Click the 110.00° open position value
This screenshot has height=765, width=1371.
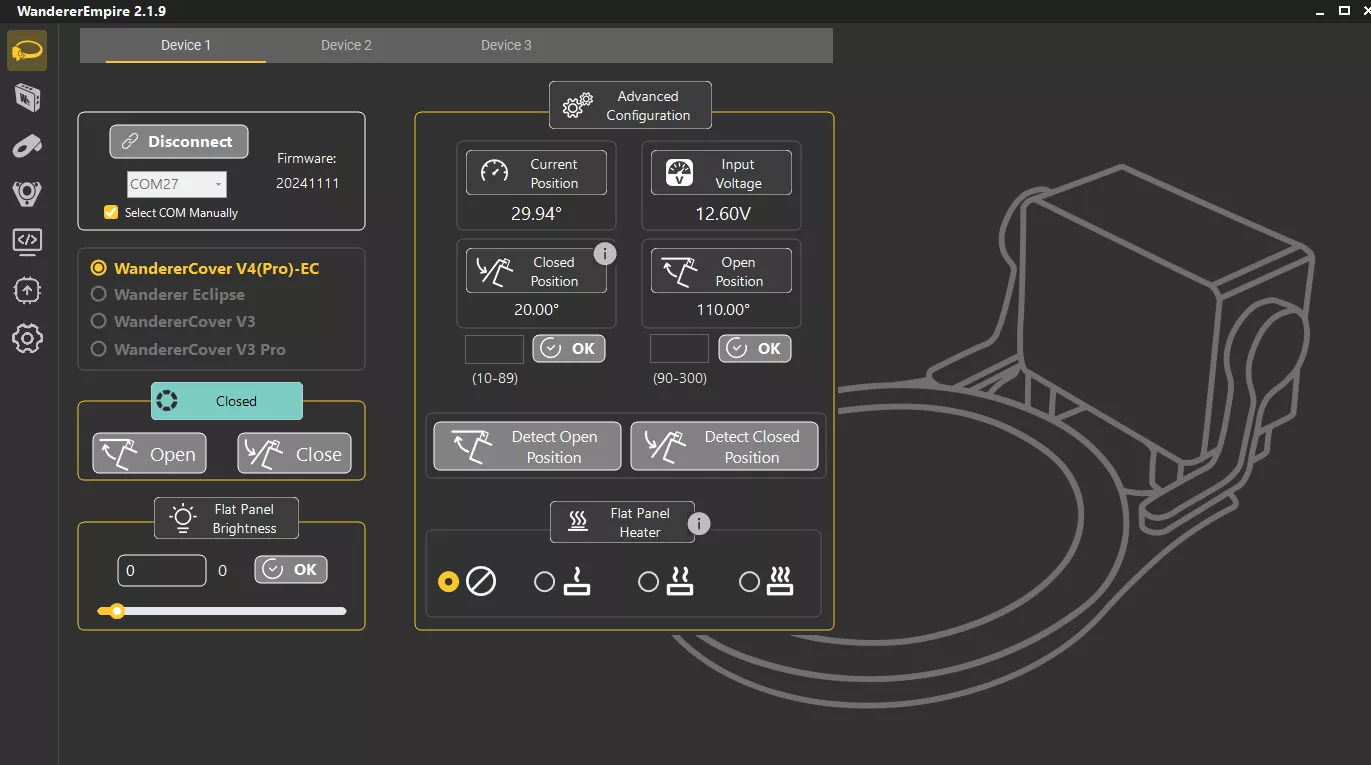tap(722, 309)
